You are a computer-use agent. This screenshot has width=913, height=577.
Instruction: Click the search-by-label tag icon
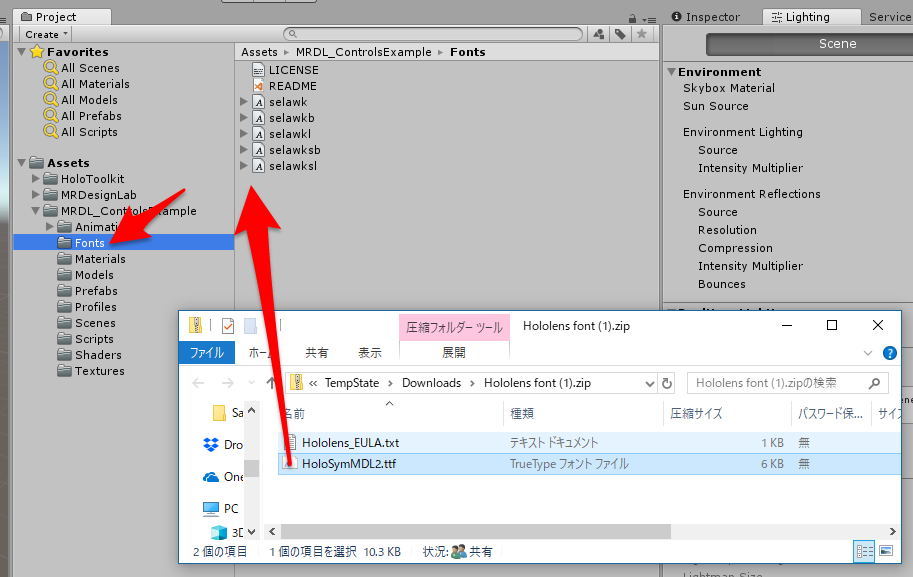[620, 34]
